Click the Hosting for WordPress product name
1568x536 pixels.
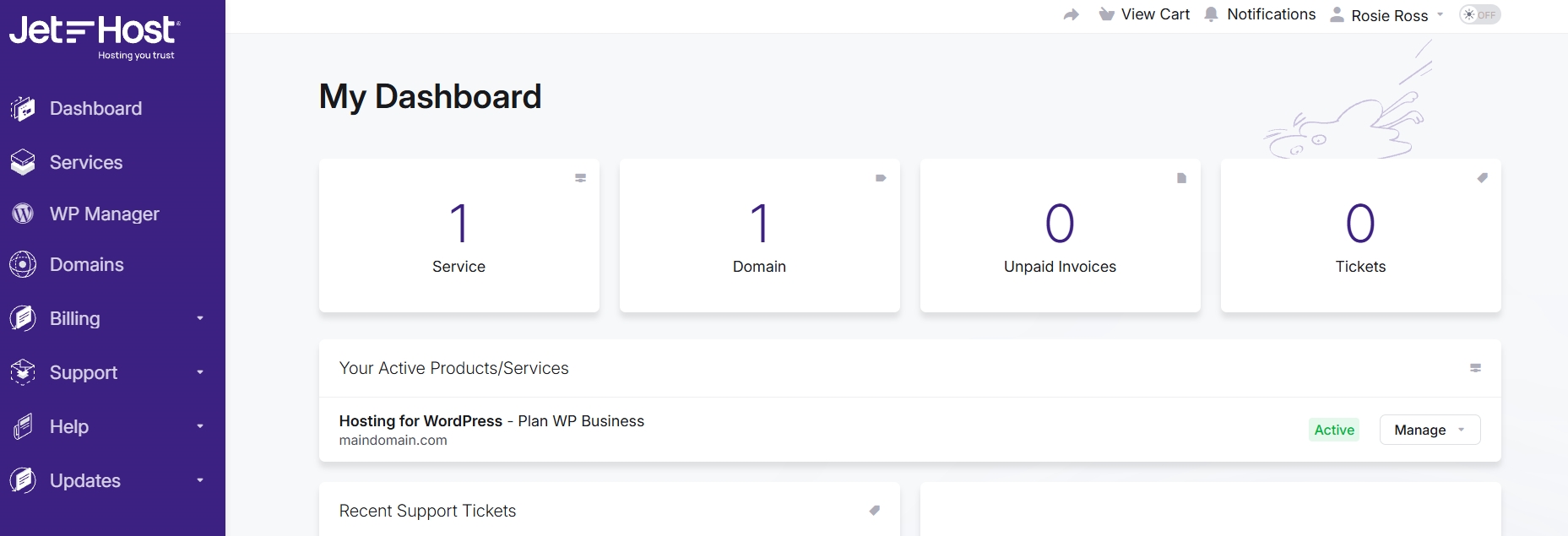coord(420,421)
